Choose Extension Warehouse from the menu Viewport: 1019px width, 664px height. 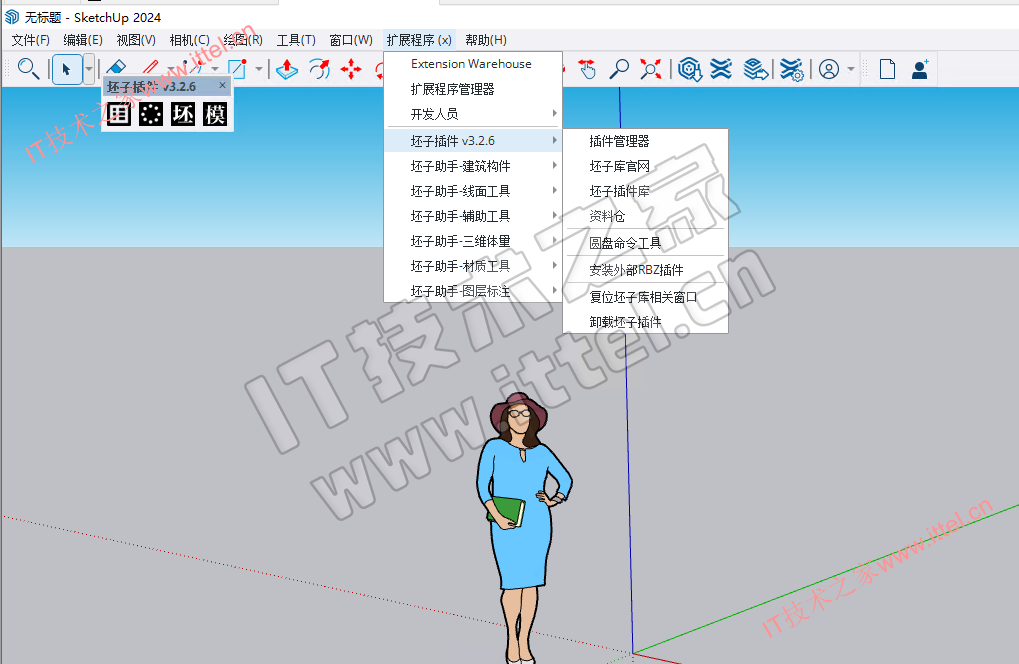(x=472, y=64)
